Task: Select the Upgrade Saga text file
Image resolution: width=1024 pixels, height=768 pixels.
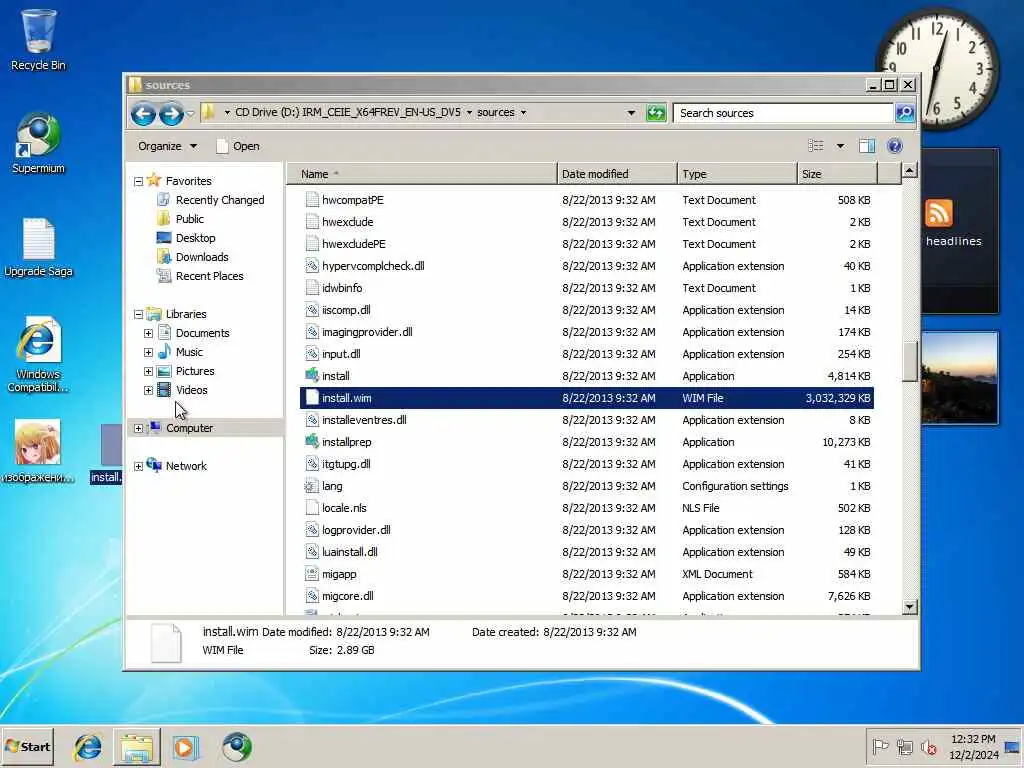Action: pyautogui.click(x=38, y=248)
